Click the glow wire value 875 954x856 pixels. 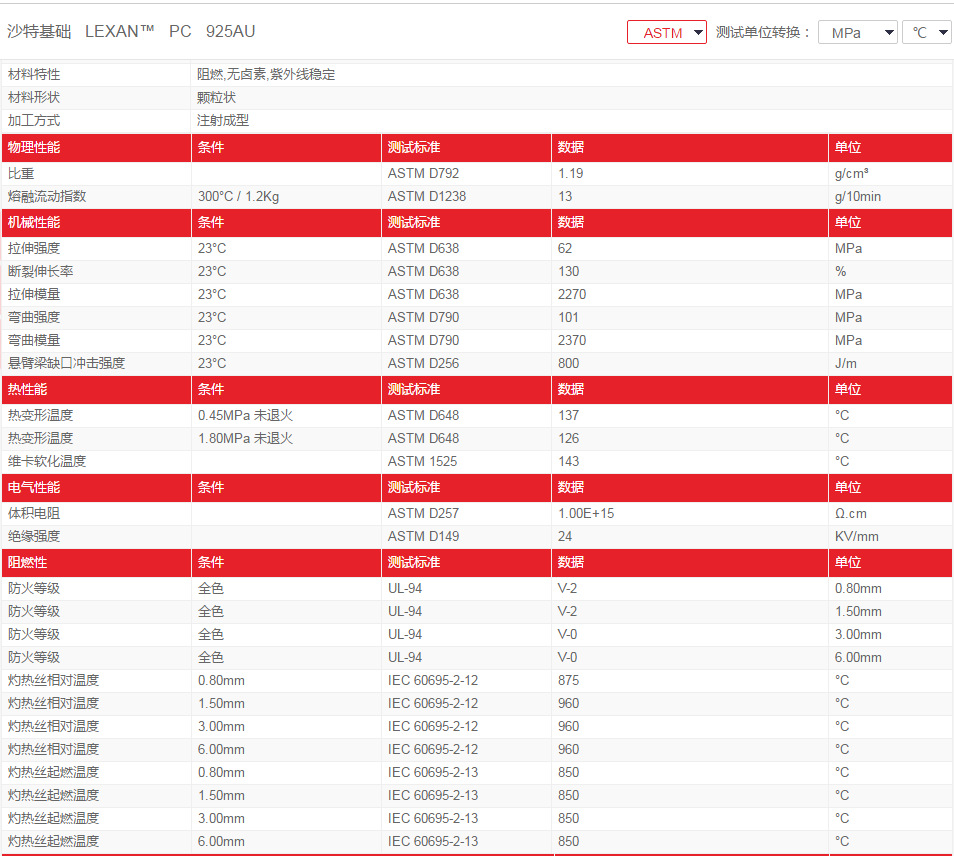569,680
